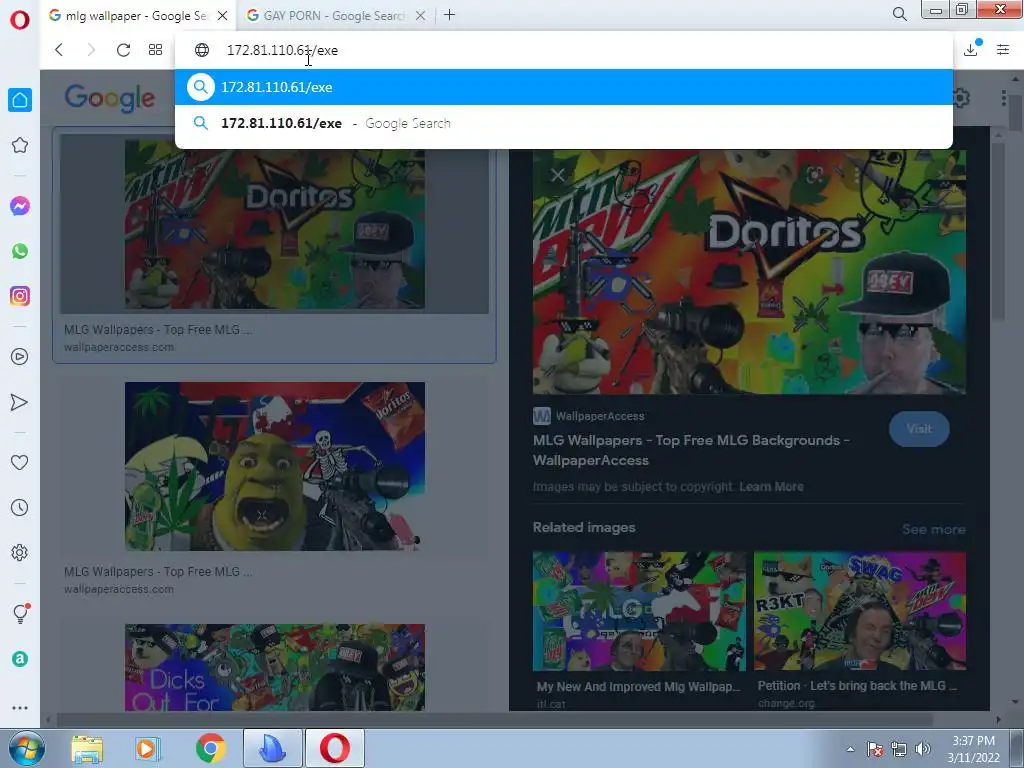Click the tab search magnifier icon
The width and height of the screenshot is (1024, 768).
899,14
